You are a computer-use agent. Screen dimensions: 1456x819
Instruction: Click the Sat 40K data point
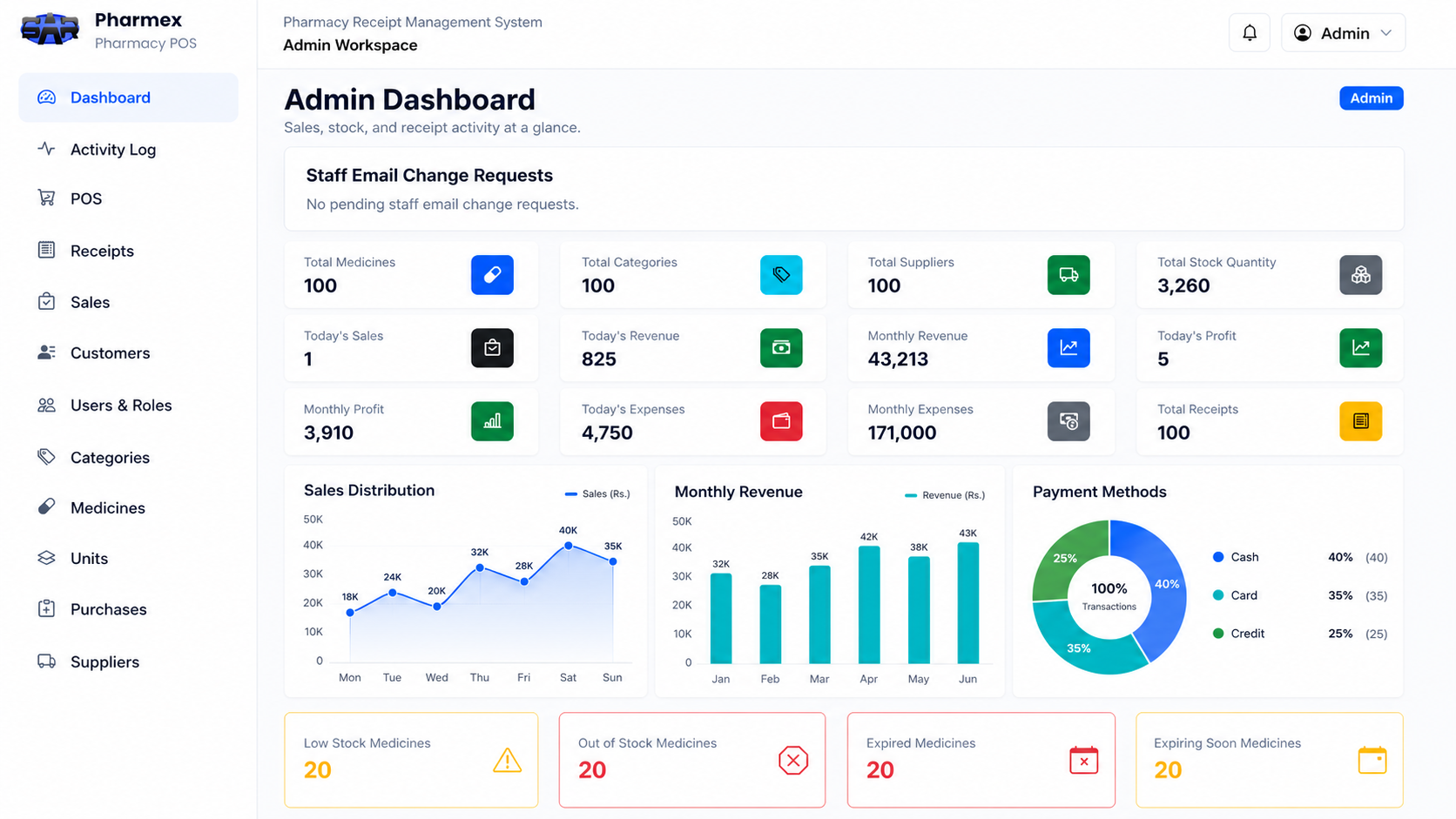click(568, 546)
